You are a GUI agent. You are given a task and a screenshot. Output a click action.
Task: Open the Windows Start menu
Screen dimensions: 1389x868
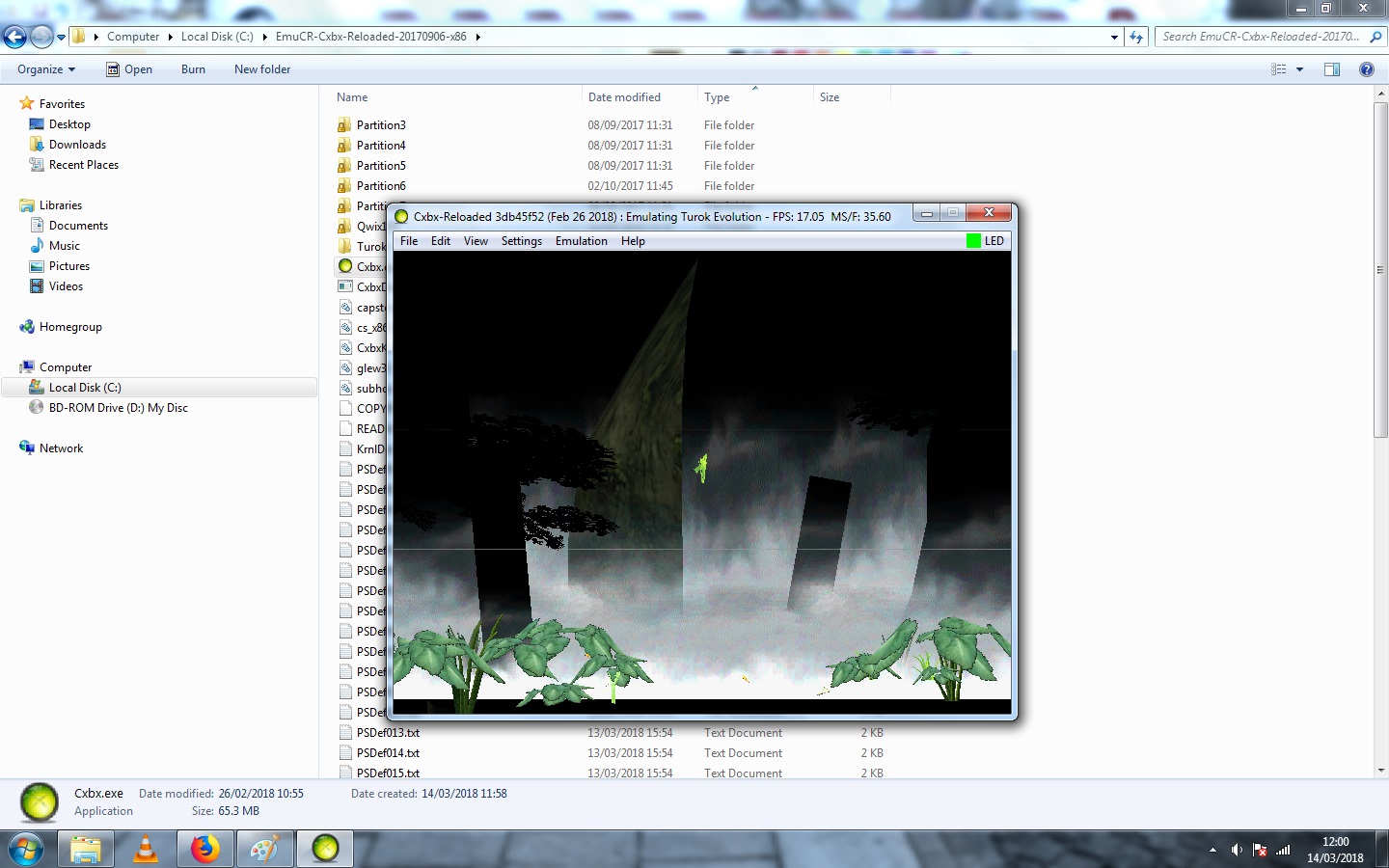point(26,850)
